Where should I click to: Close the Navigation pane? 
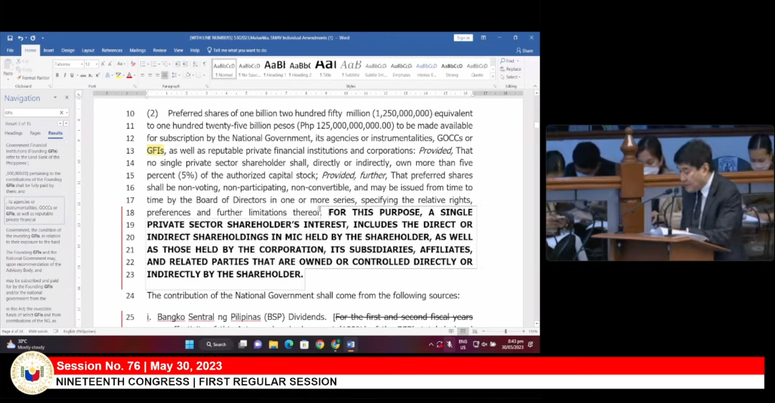point(67,97)
